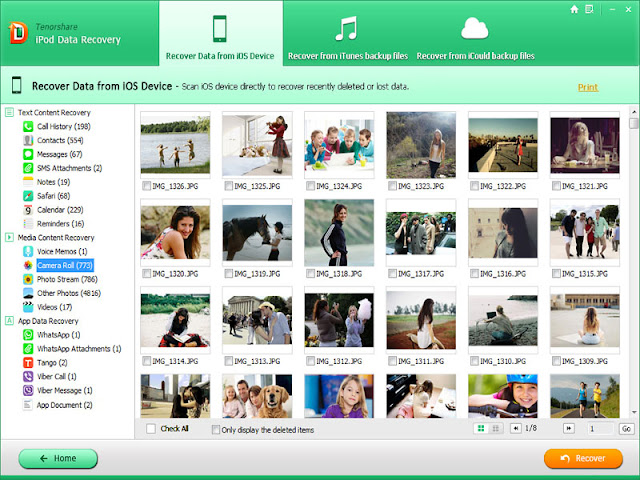The width and height of the screenshot is (640, 480).
Task: Switch to small grid view icon
Action: point(496,429)
